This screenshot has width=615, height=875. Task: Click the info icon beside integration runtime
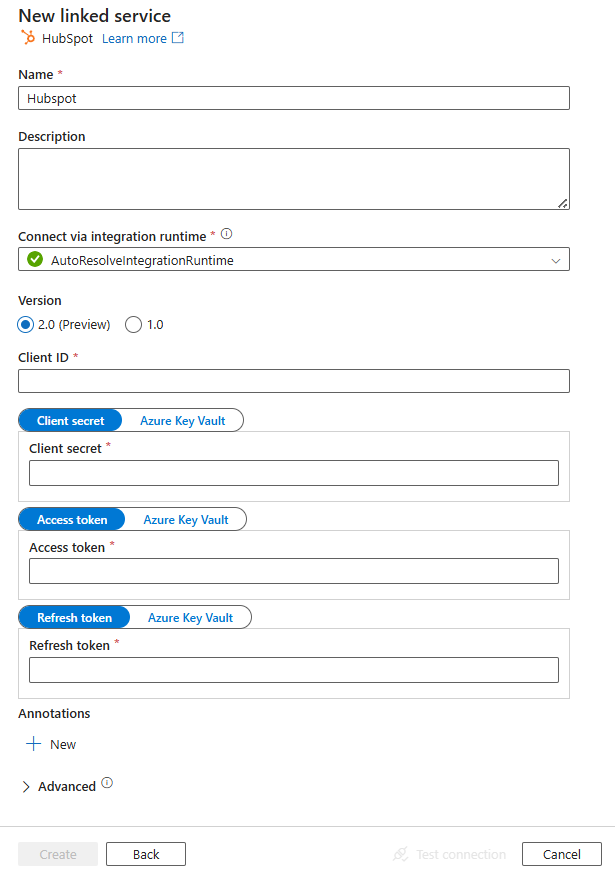227,234
